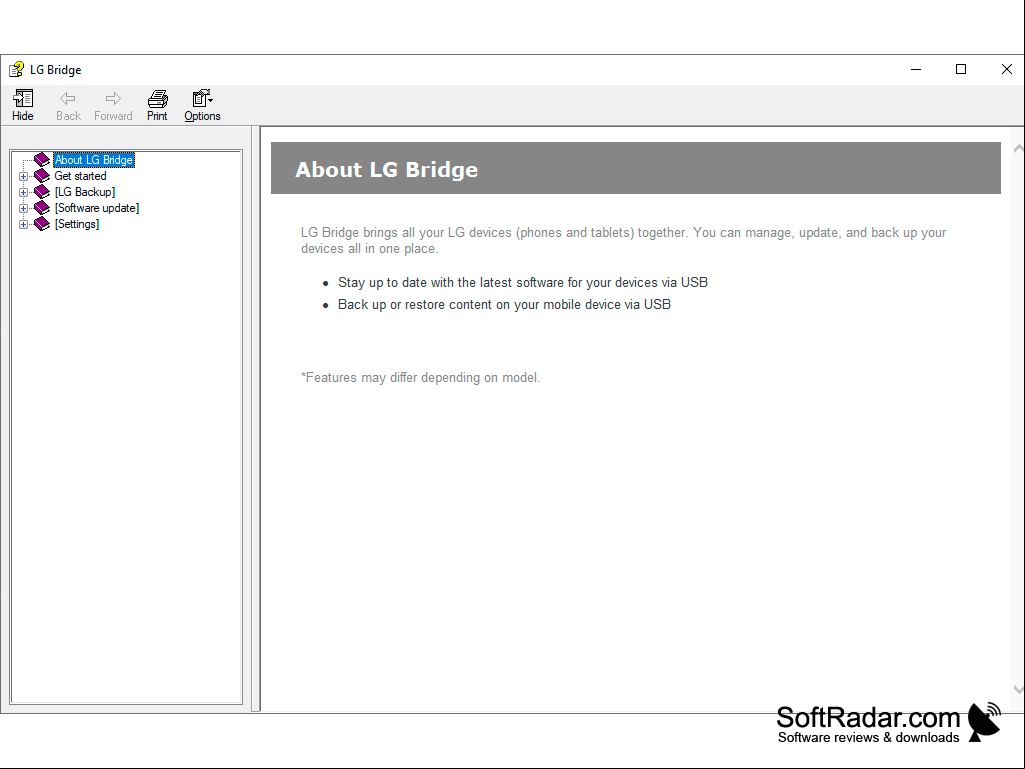The image size is (1025, 769).
Task: Click the Forward navigation arrow
Action: 113,105
